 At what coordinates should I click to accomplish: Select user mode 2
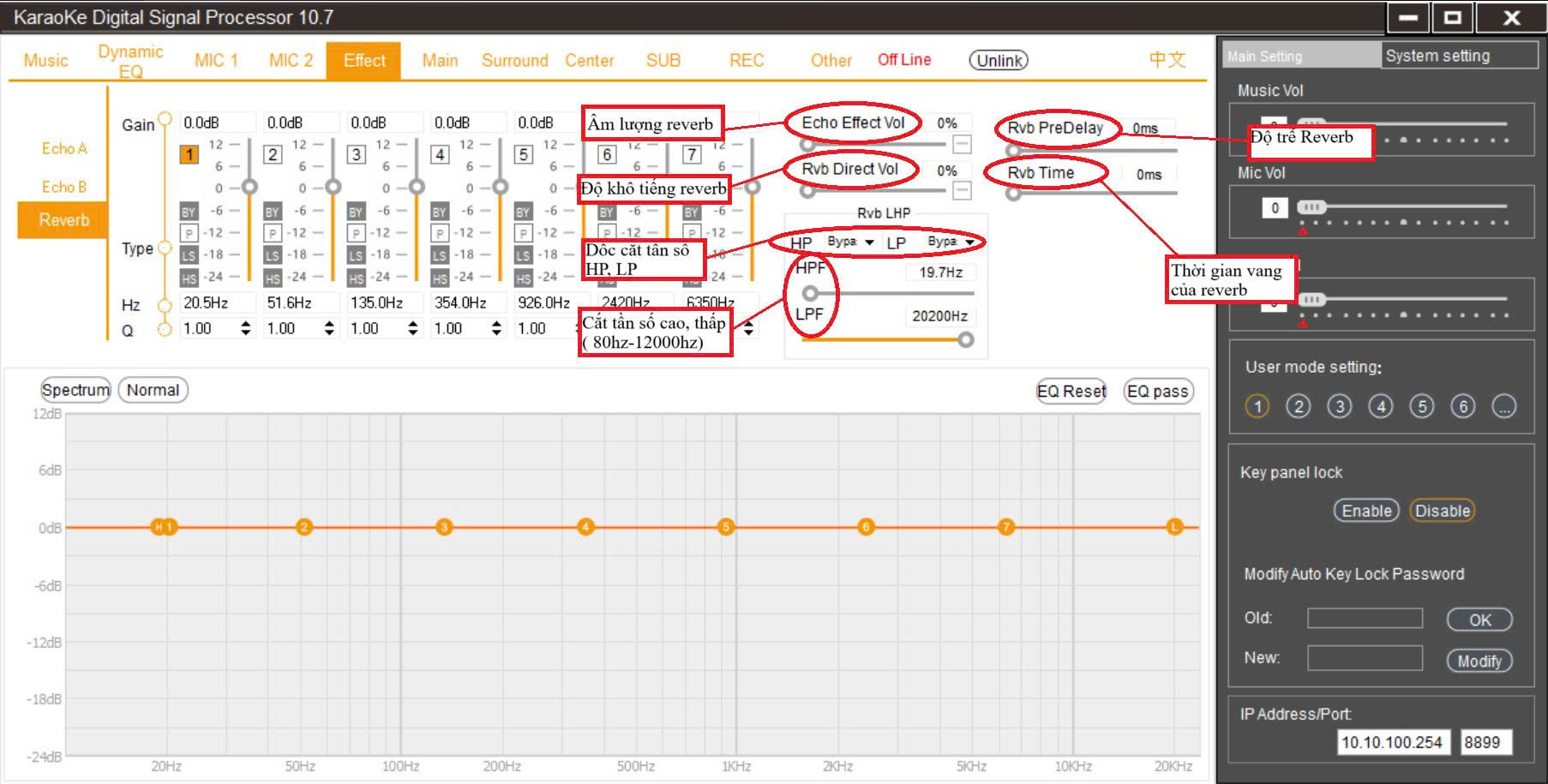[1298, 406]
